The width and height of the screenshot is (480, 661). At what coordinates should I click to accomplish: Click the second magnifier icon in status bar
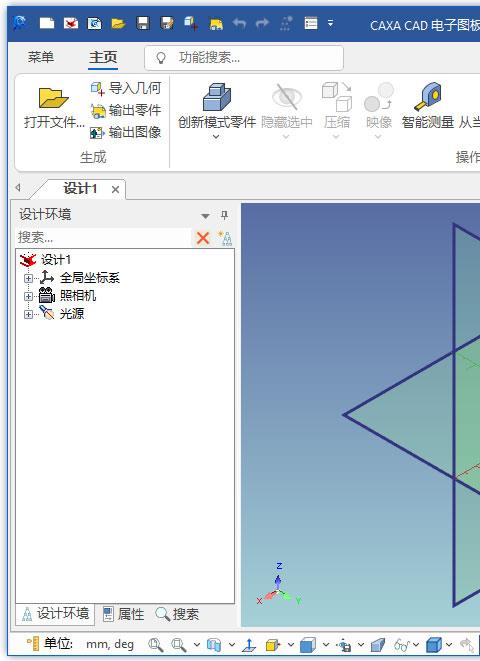coord(179,645)
